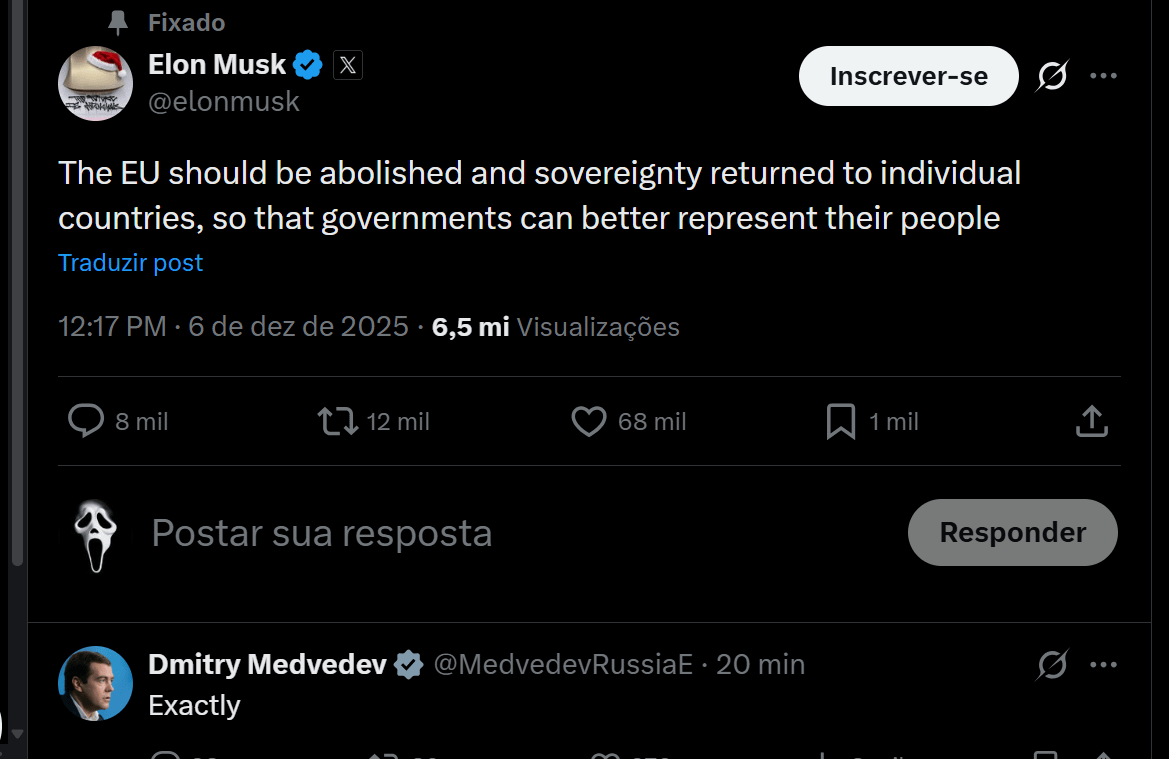Click the pinned post pin icon
Viewport: 1169px width, 759px height.
pos(117,22)
